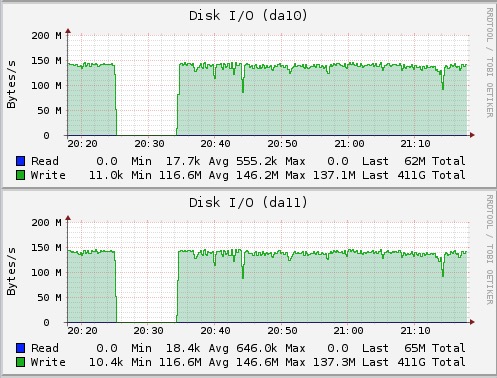The image size is (497, 378).
Task: Click the Disk I/O (da10) graph title
Action: [248, 16]
